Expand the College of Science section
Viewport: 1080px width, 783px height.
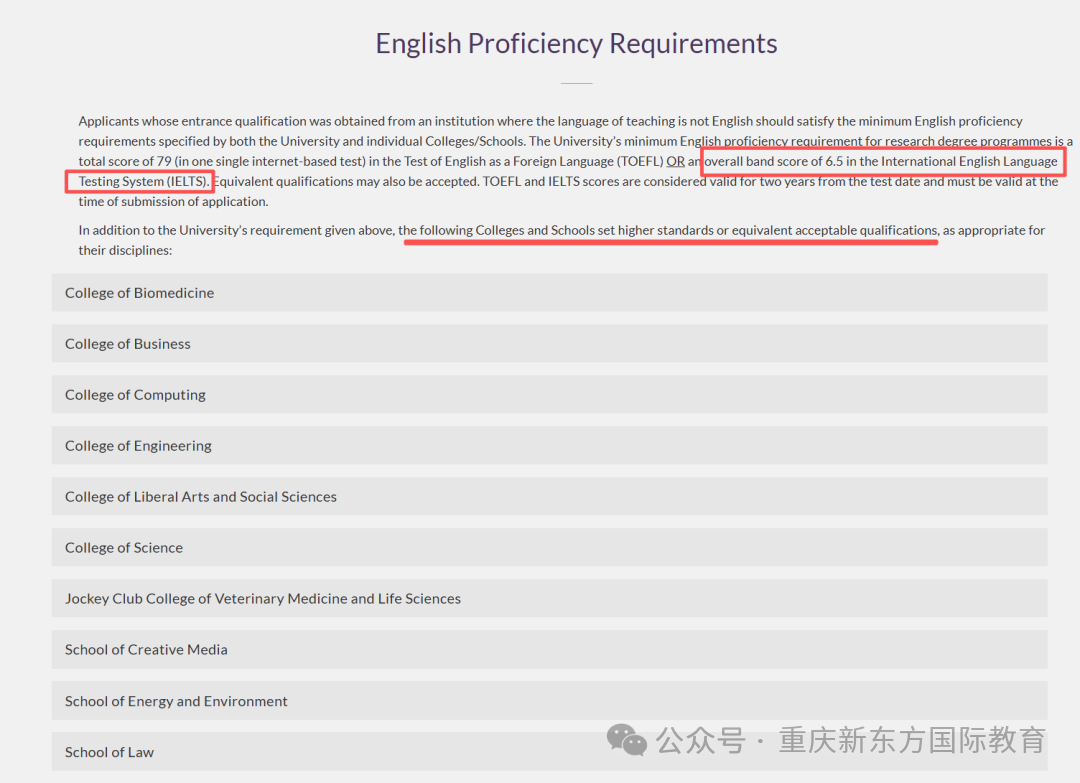coord(550,547)
